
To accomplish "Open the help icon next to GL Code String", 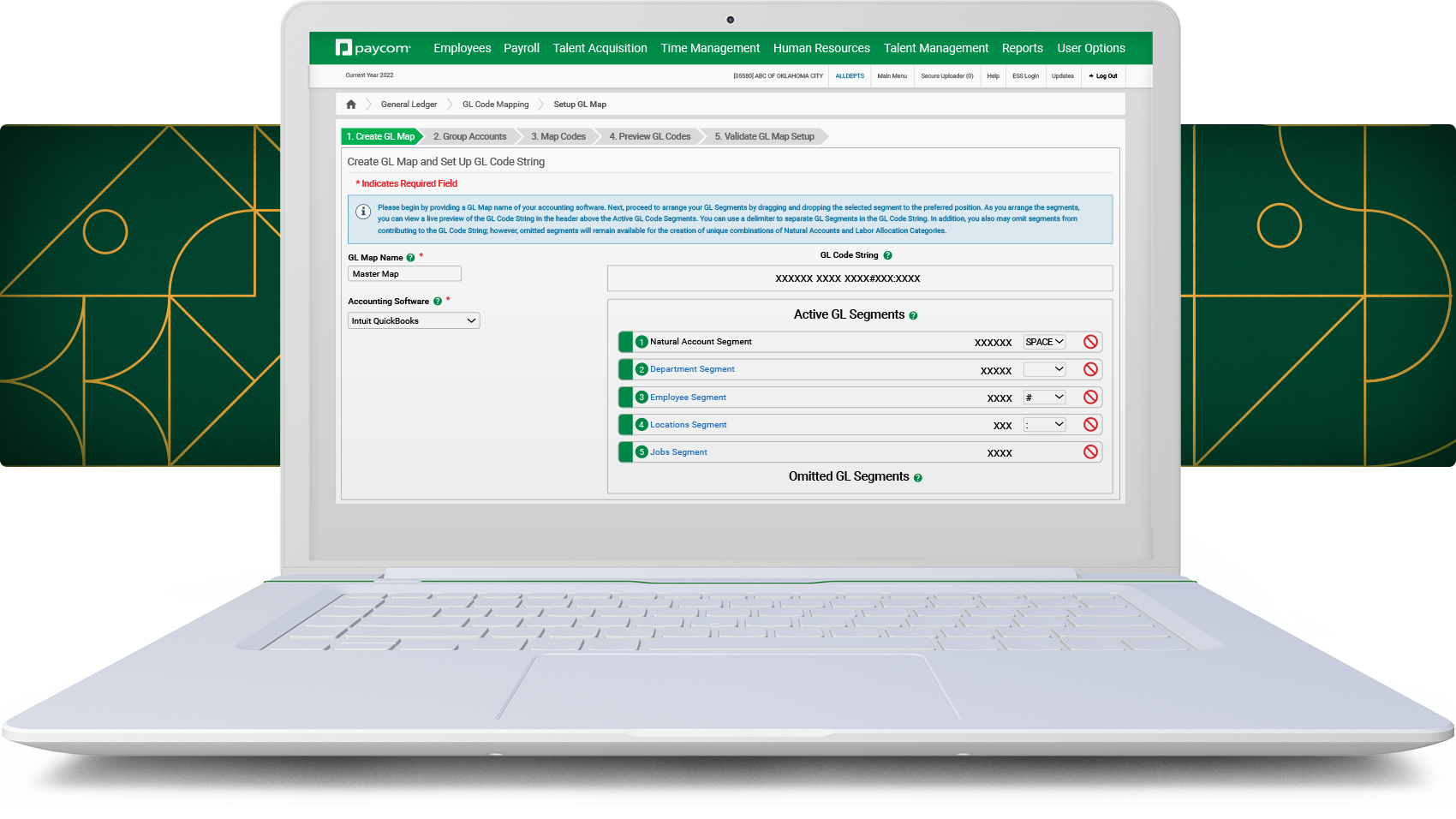I will pyautogui.click(x=887, y=255).
